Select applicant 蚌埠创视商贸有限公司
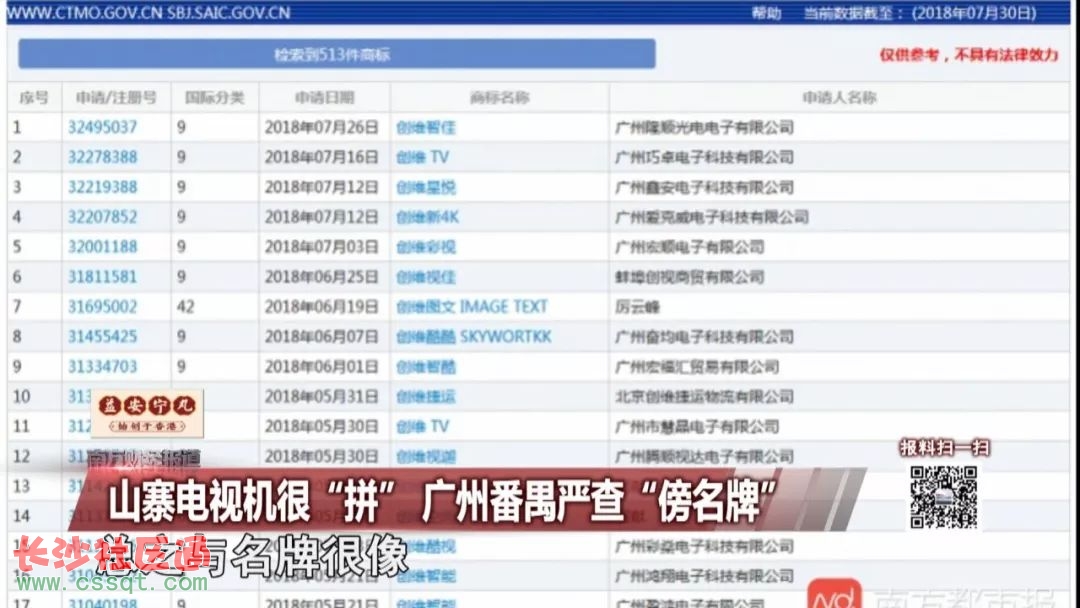This screenshot has height=608, width=1080. pyautogui.click(x=689, y=277)
